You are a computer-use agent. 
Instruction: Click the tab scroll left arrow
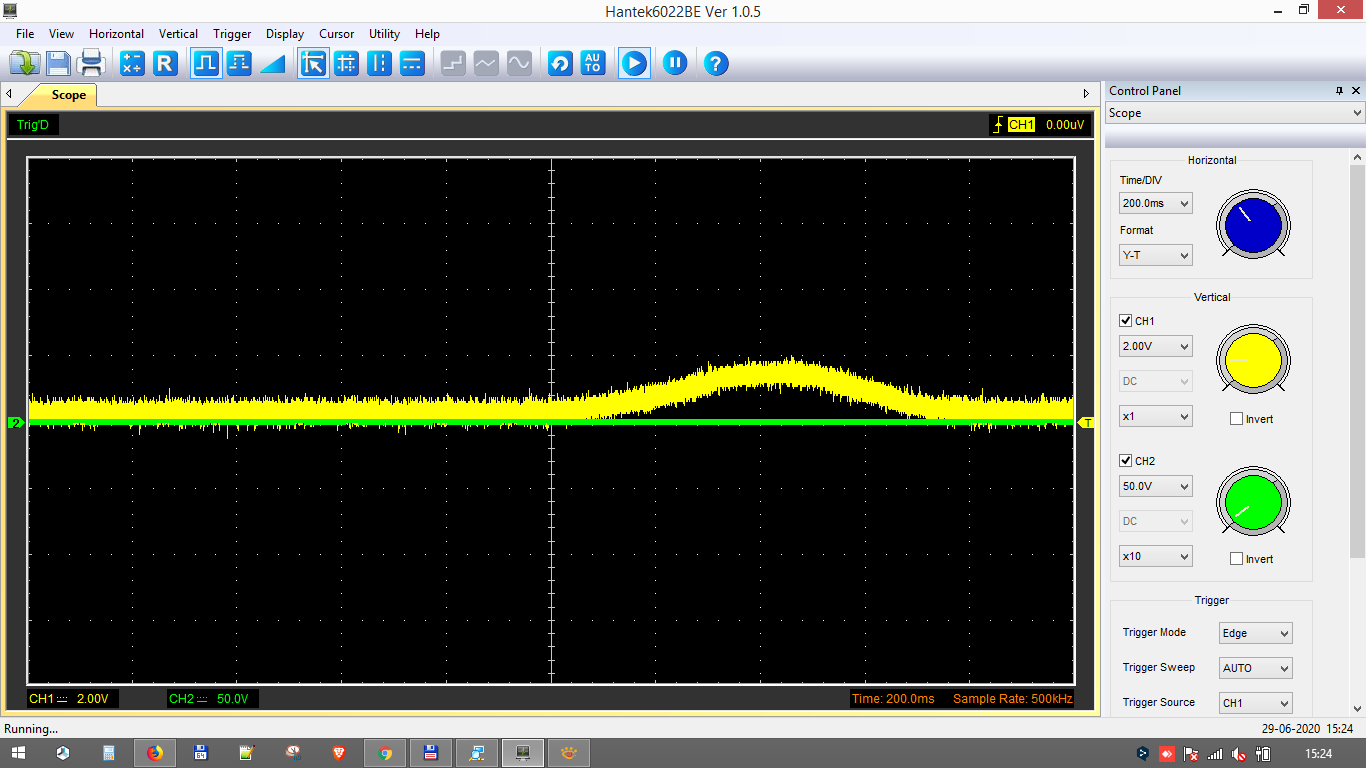tap(9, 94)
